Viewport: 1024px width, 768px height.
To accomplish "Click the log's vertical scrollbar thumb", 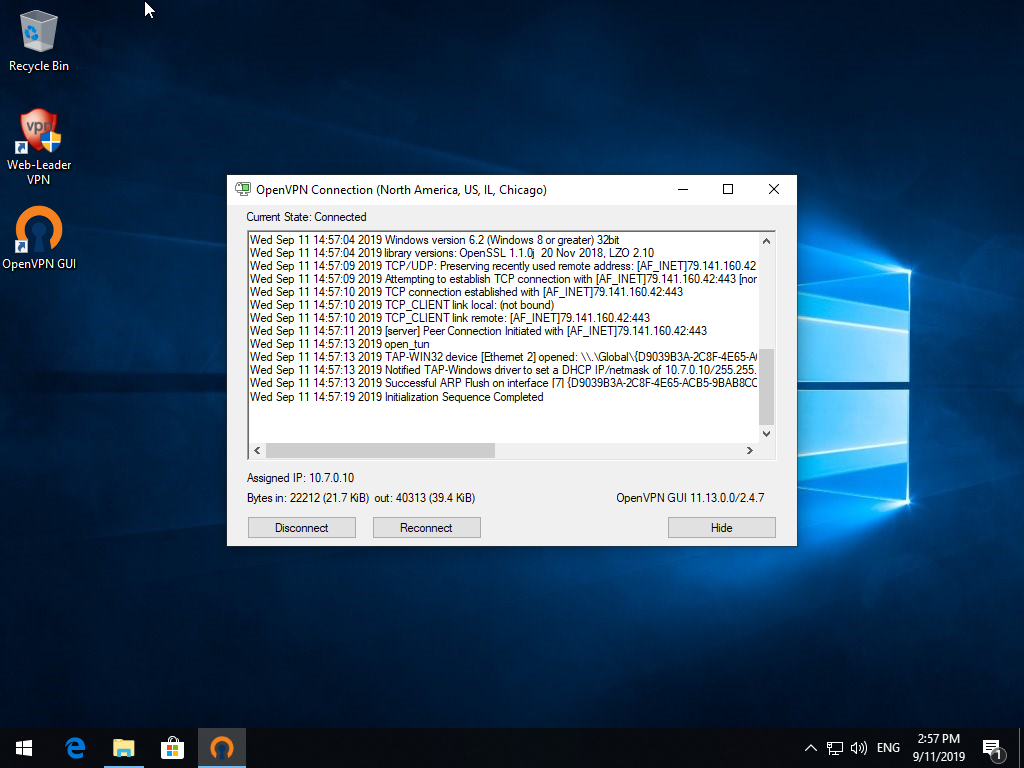I will pyautogui.click(x=767, y=387).
